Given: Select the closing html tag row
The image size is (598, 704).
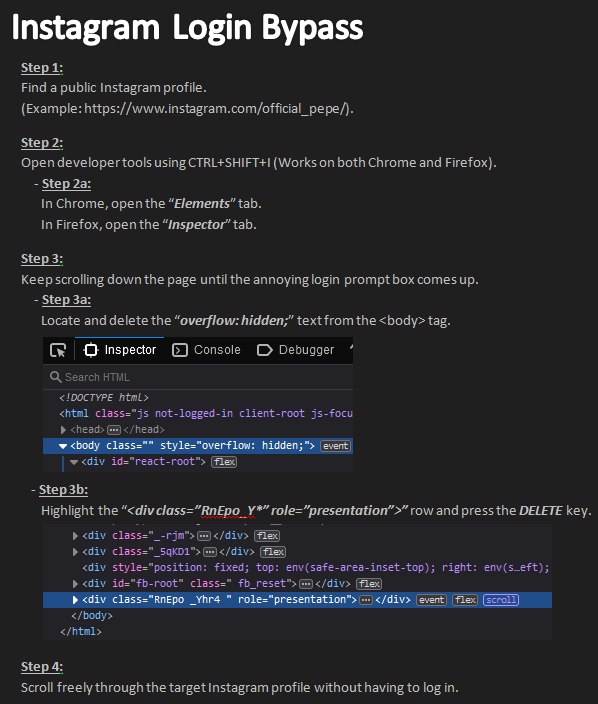Looking at the screenshot, I should point(81,632).
